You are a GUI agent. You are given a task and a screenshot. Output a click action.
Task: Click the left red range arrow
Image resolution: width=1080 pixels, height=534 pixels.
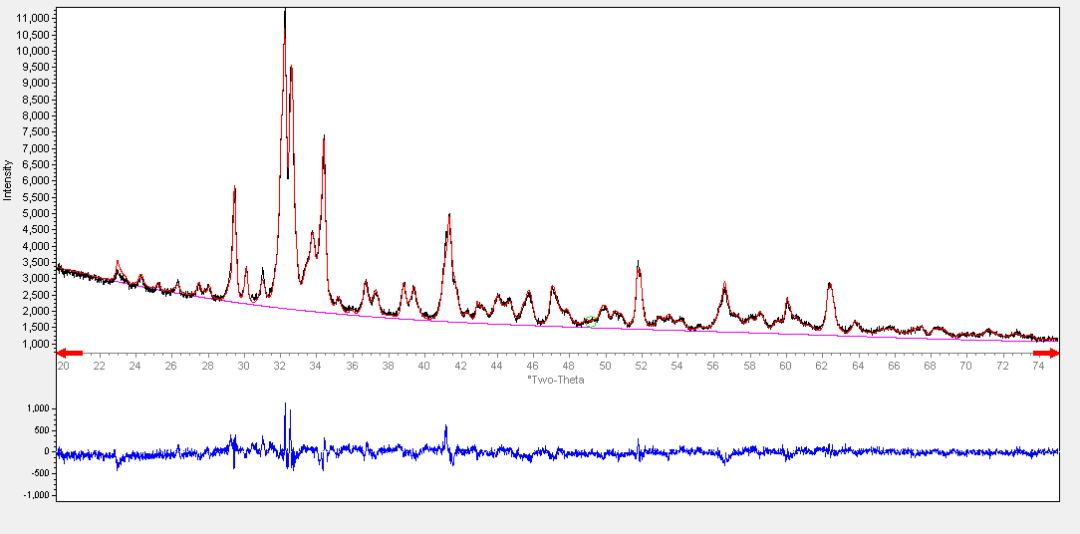tap(69, 352)
